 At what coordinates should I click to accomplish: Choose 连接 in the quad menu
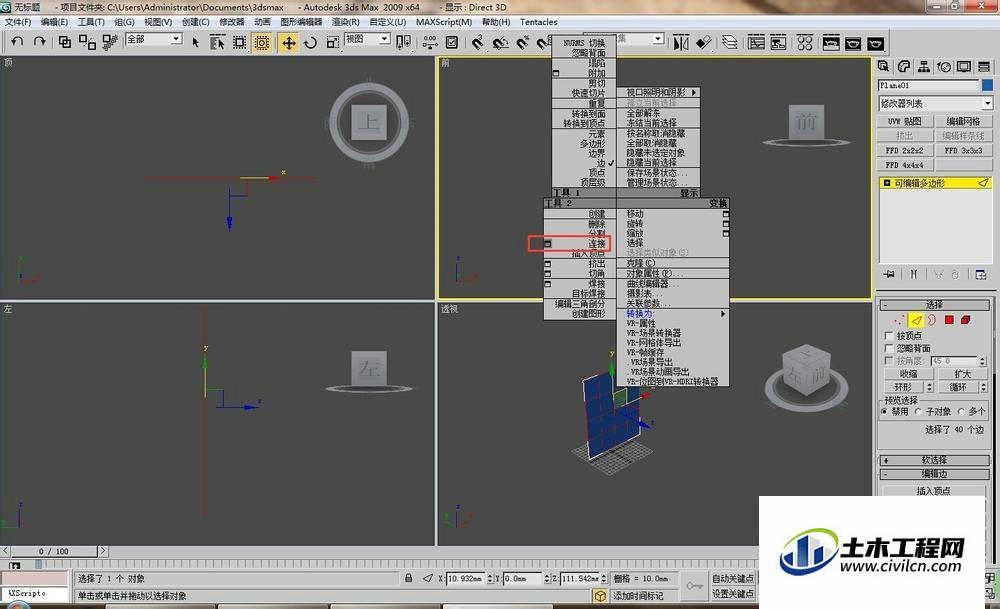596,244
